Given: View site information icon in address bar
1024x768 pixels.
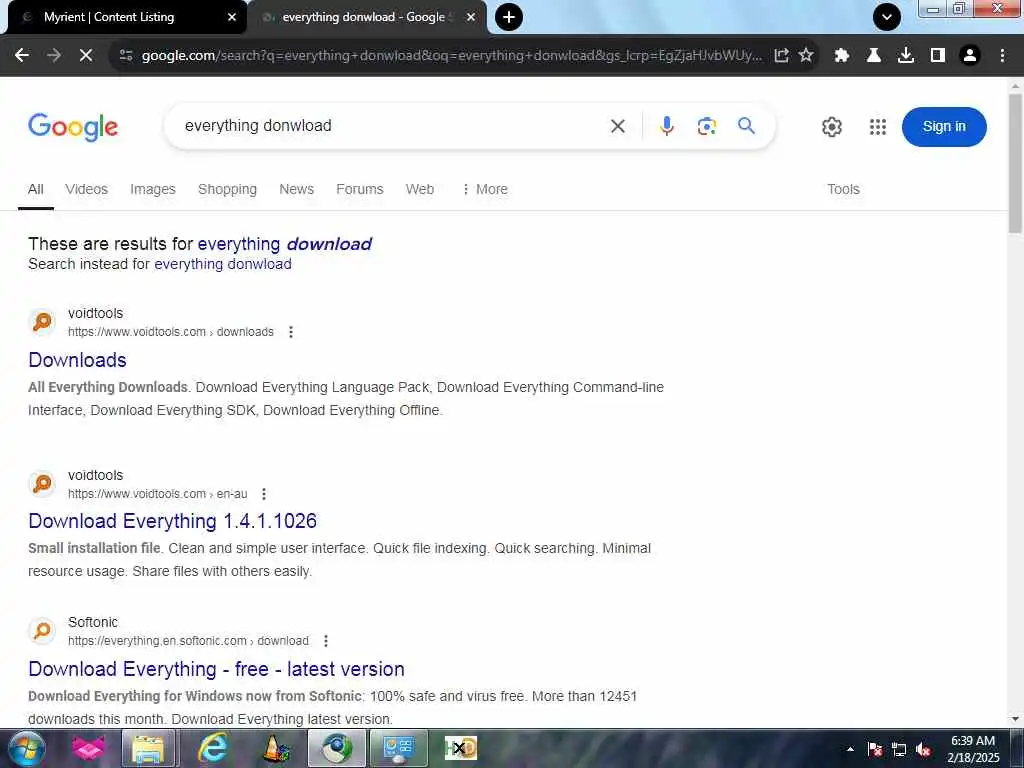Looking at the screenshot, I should click(x=126, y=56).
